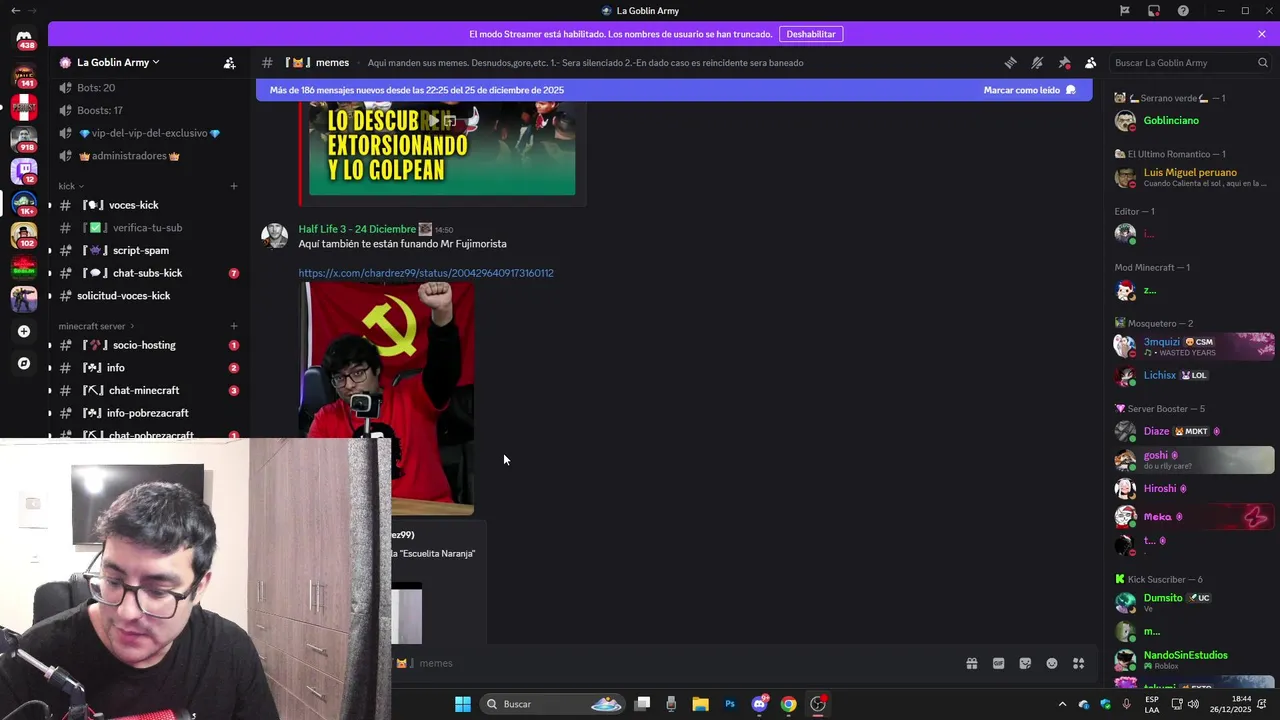The width and height of the screenshot is (1280, 720).
Task: Click Marcar como leído button
Action: [1030, 90]
